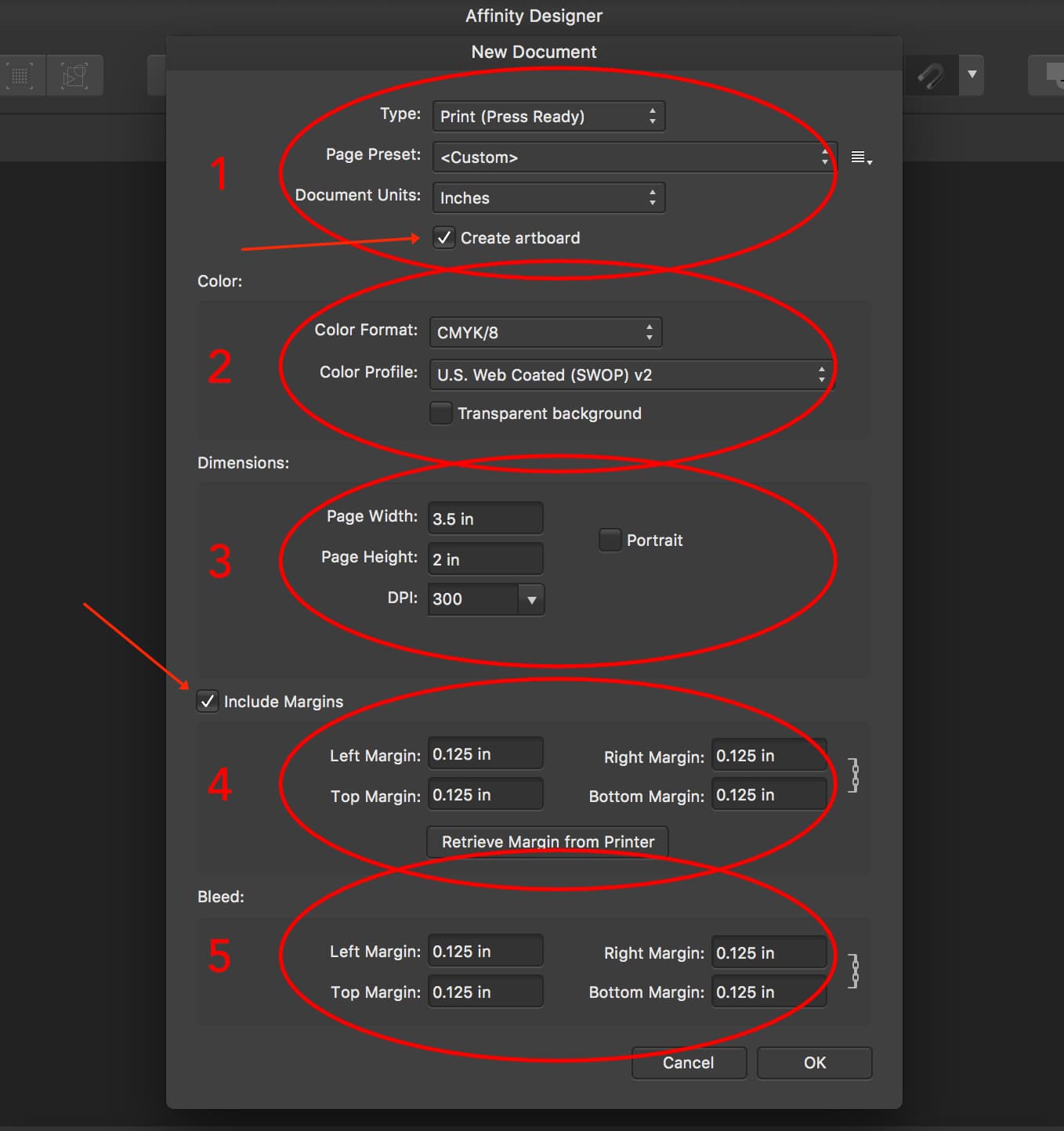Tick the Portrait checkbox
Image resolution: width=1064 pixels, height=1131 pixels.
610,540
